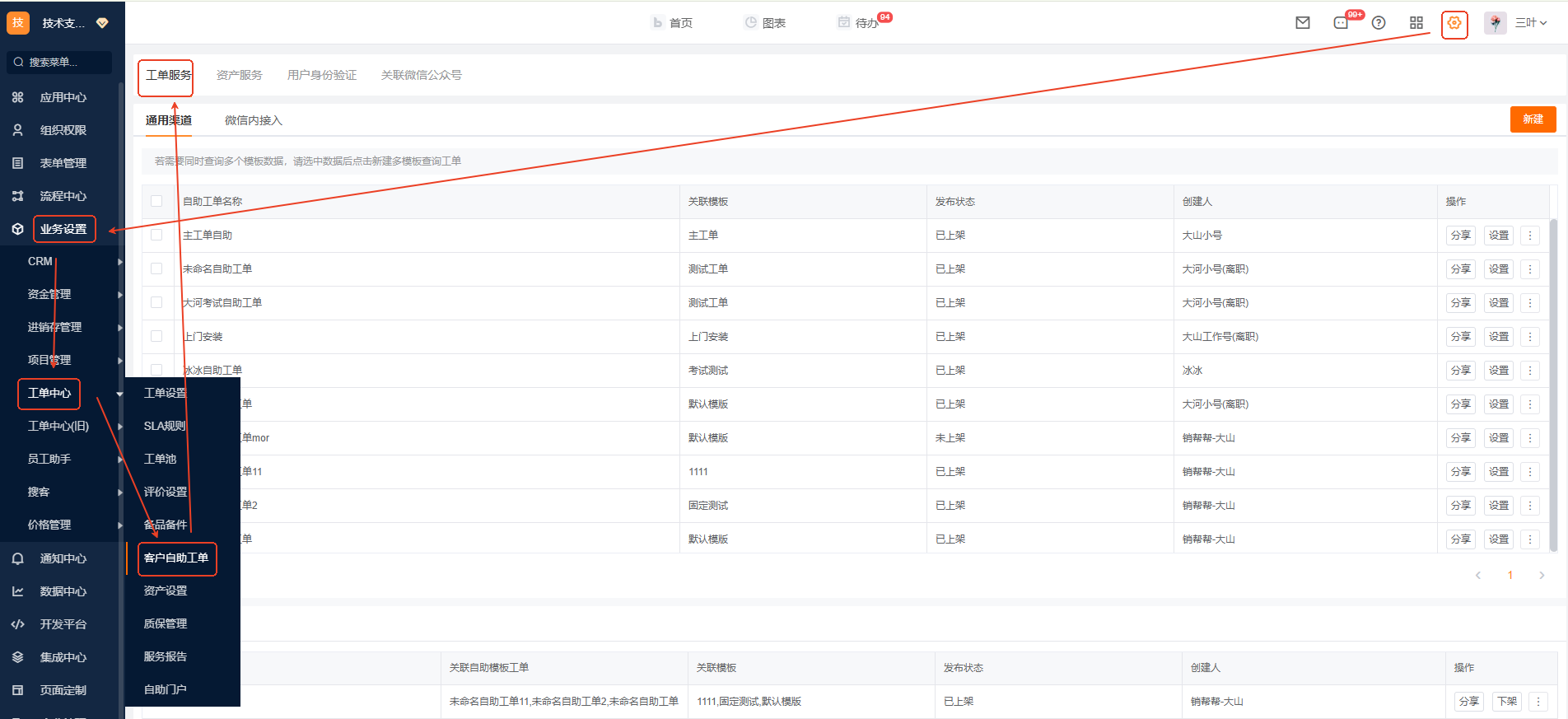Screen dimensions: 1568x719
Task: Open 通知中心 bell icon in sidebar
Action: (x=18, y=558)
